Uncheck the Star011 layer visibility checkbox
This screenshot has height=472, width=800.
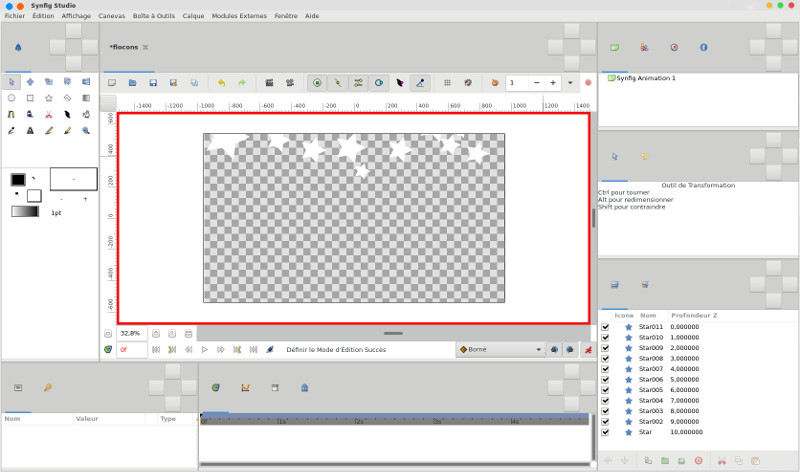(x=605, y=327)
